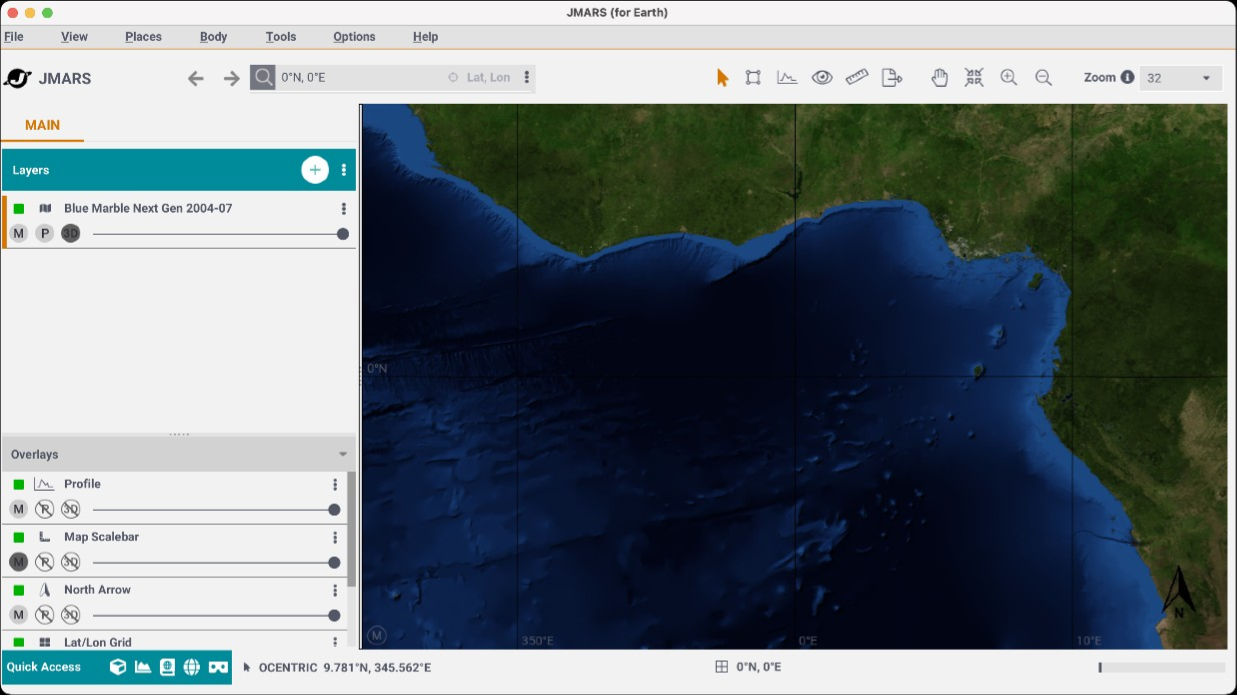Click the coordinate search input field

point(360,77)
